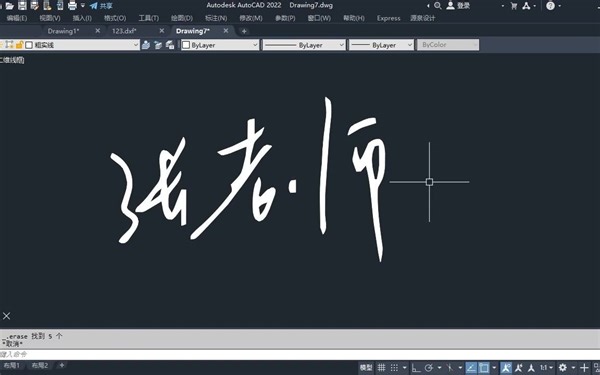Toggle the drawing grid display

[382, 368]
